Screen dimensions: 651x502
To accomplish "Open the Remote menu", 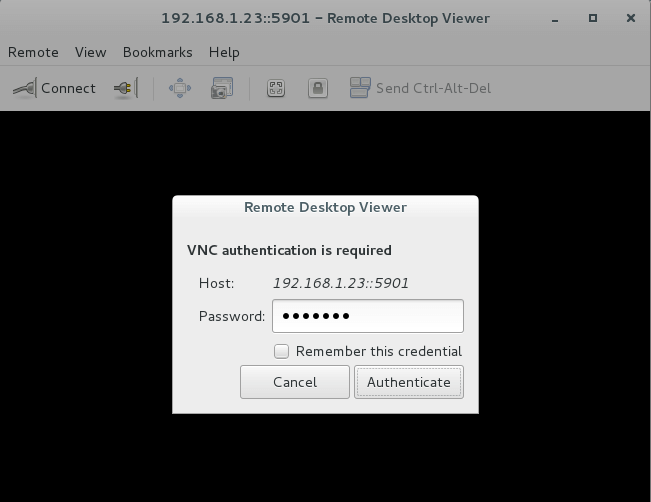I will click(x=33, y=52).
